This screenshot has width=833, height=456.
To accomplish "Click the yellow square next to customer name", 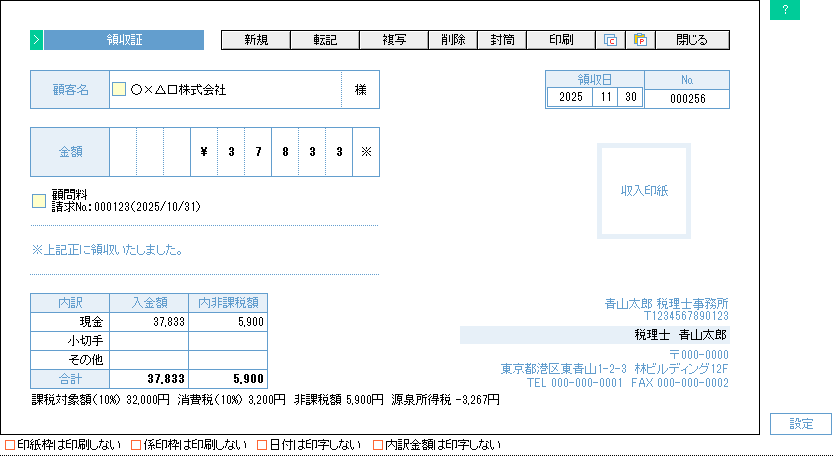I will coord(119,90).
